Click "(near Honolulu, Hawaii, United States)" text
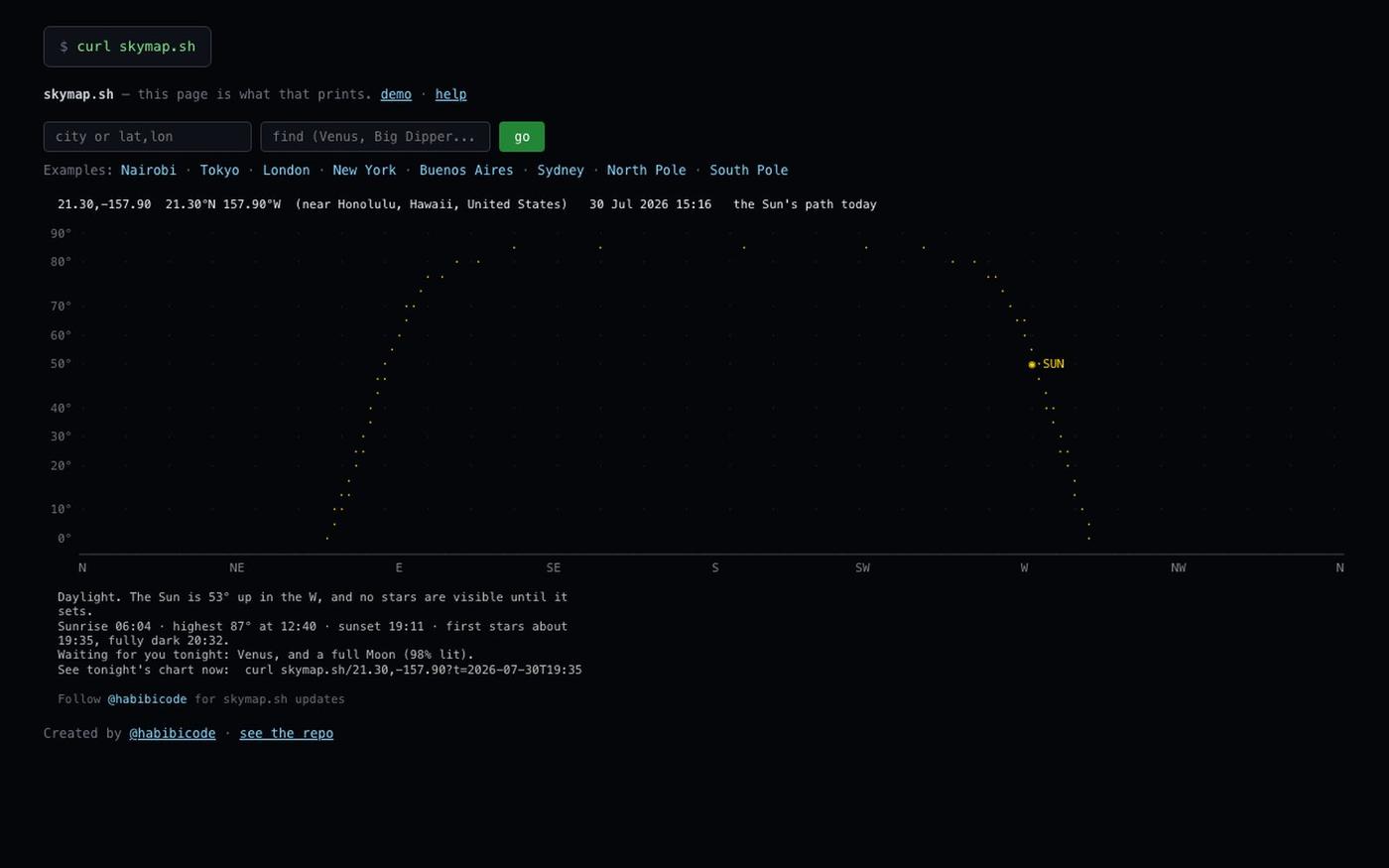 [432, 204]
